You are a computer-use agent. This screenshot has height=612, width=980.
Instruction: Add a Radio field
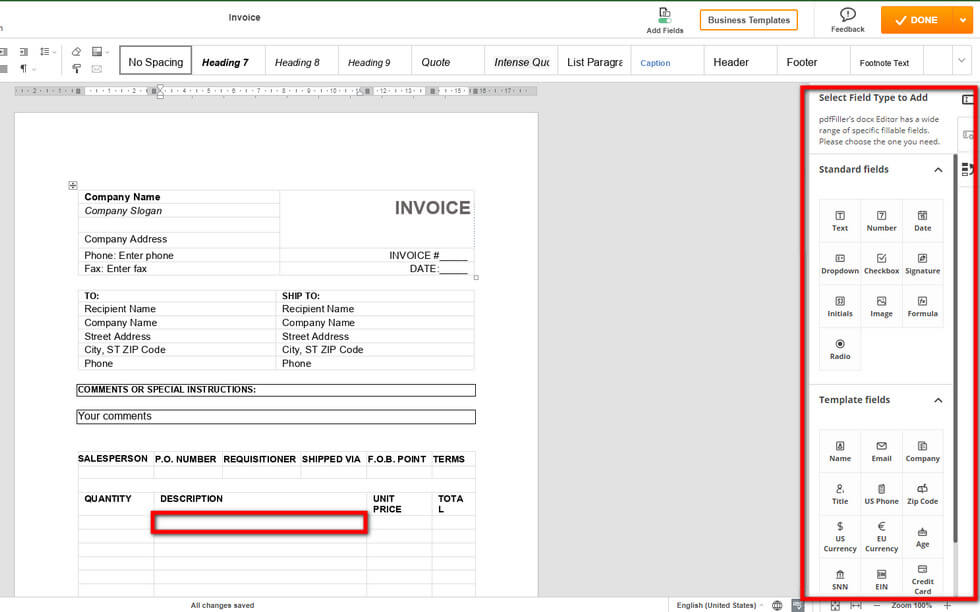840,348
